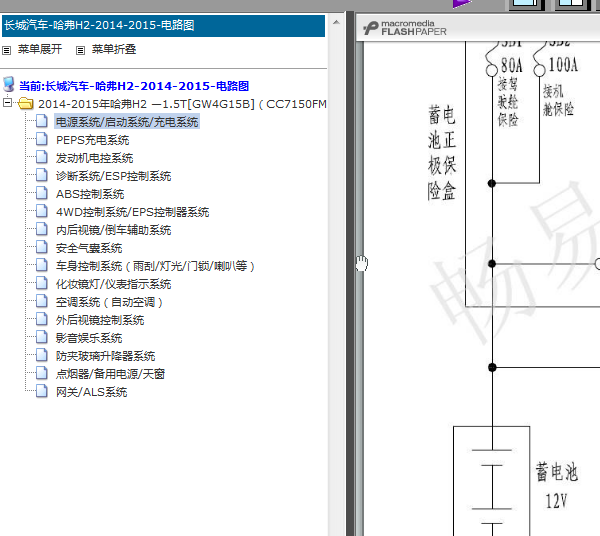Click page icon beside 外后视镜控制系统
Viewport: 600px width, 536px height.
point(41,319)
